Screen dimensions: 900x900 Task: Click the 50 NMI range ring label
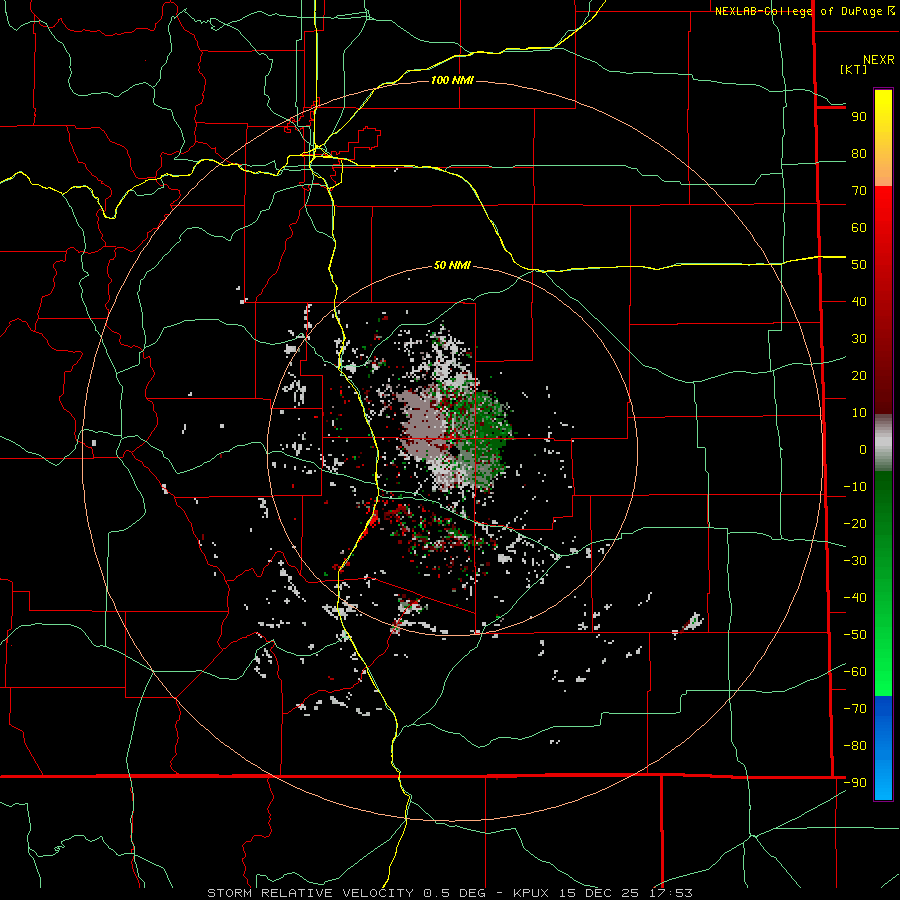(452, 265)
